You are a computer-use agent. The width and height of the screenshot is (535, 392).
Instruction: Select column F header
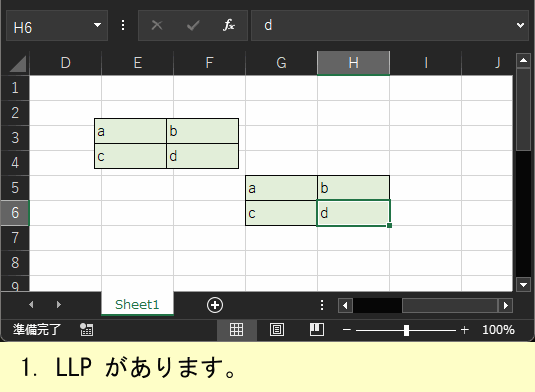click(209, 63)
